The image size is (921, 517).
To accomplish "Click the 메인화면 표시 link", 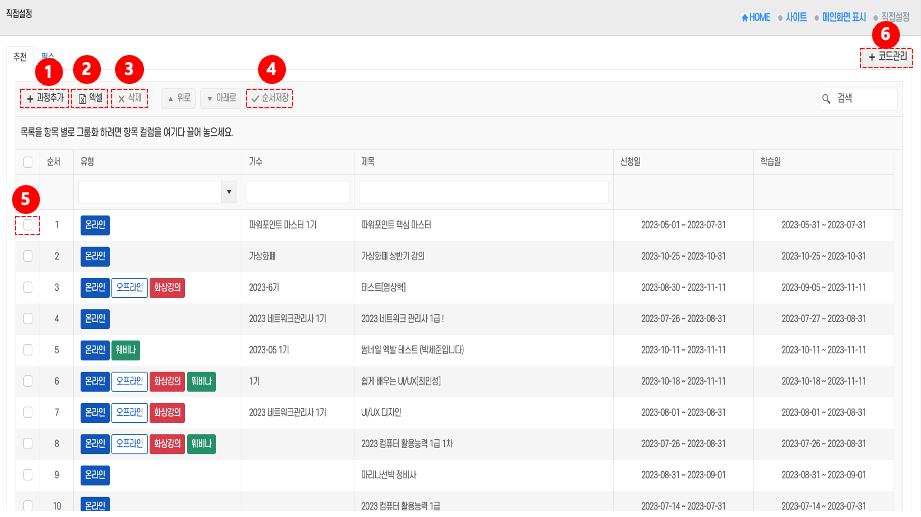I will (843, 17).
